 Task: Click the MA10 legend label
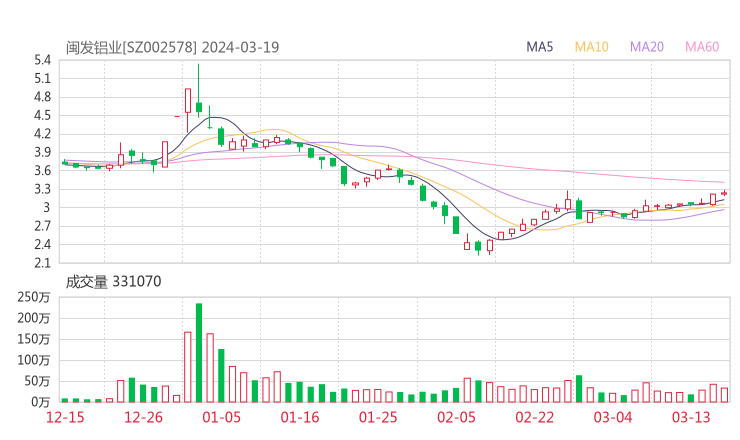[591, 47]
